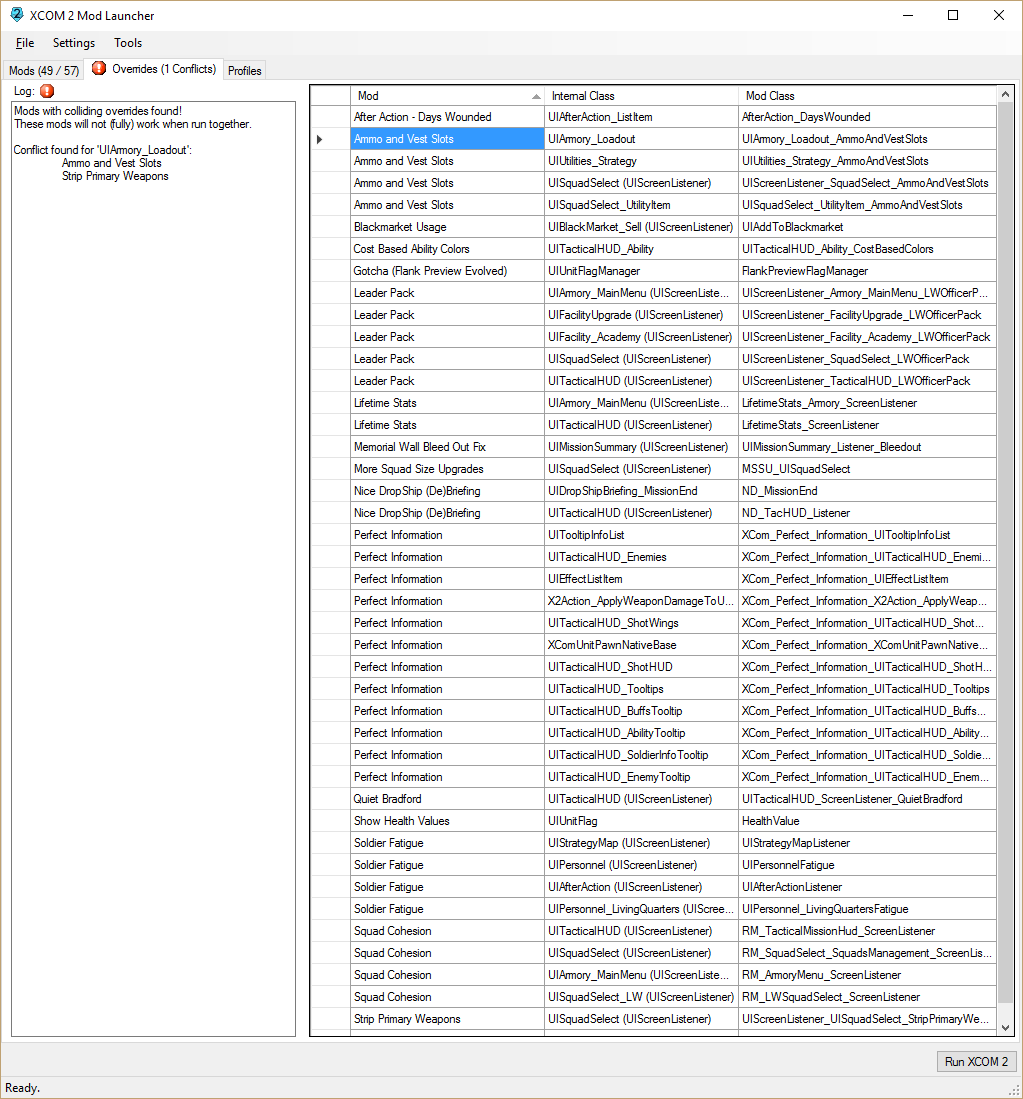Select the 'UITacticalHUD_BuffsTooltip' cell
1023x1099 pixels.
tap(641, 711)
